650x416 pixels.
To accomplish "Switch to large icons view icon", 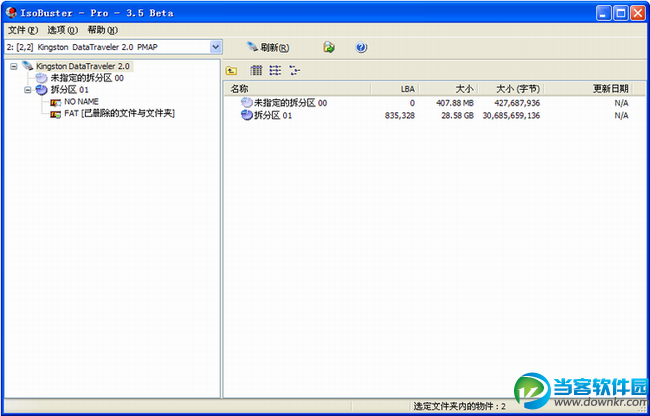I will [x=256, y=70].
